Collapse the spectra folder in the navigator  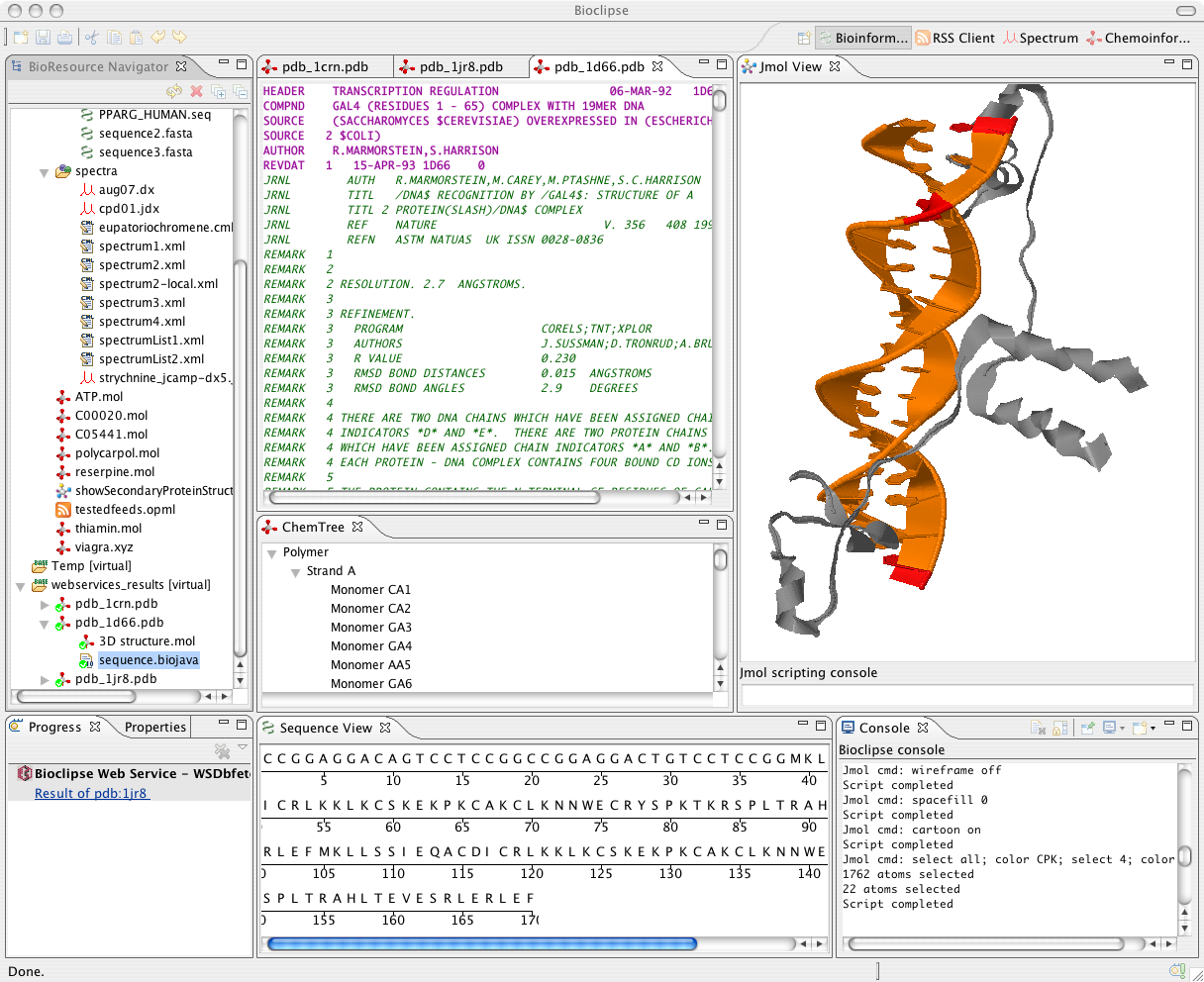tap(45, 172)
